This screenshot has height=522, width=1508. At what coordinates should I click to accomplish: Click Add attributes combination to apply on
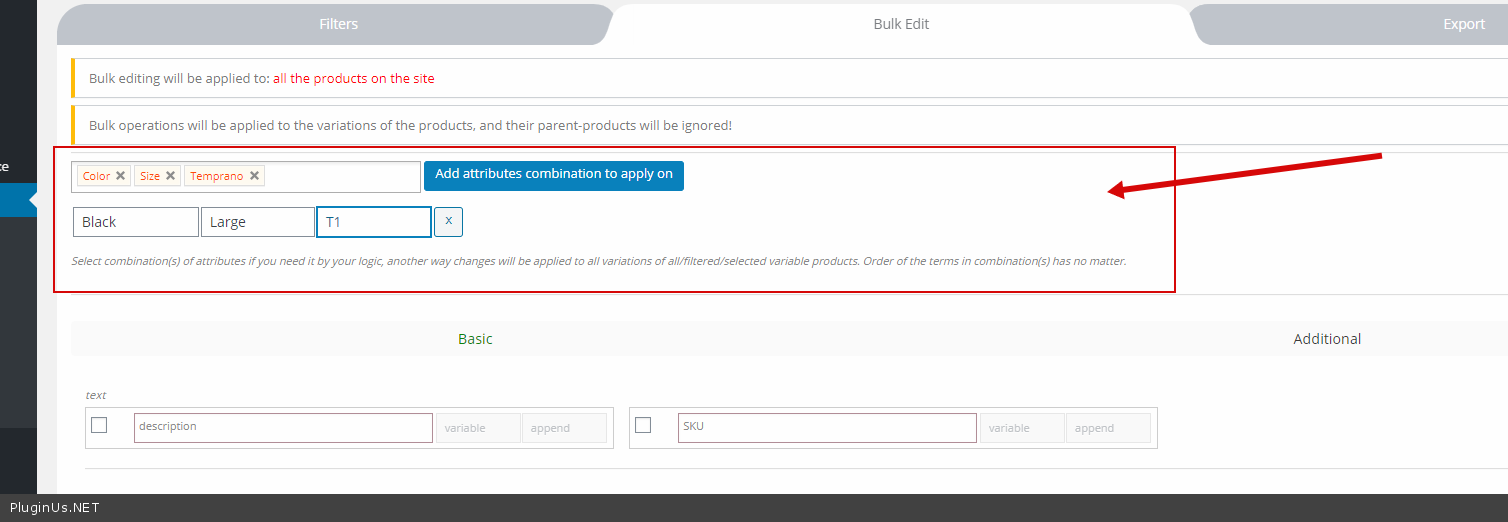pyautogui.click(x=554, y=175)
